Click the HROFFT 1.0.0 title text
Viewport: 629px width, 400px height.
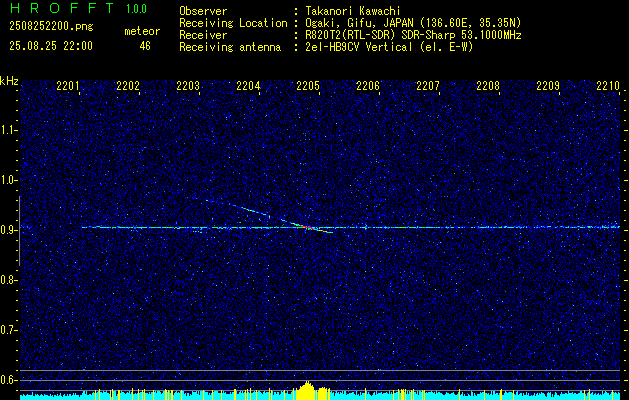coord(79,8)
